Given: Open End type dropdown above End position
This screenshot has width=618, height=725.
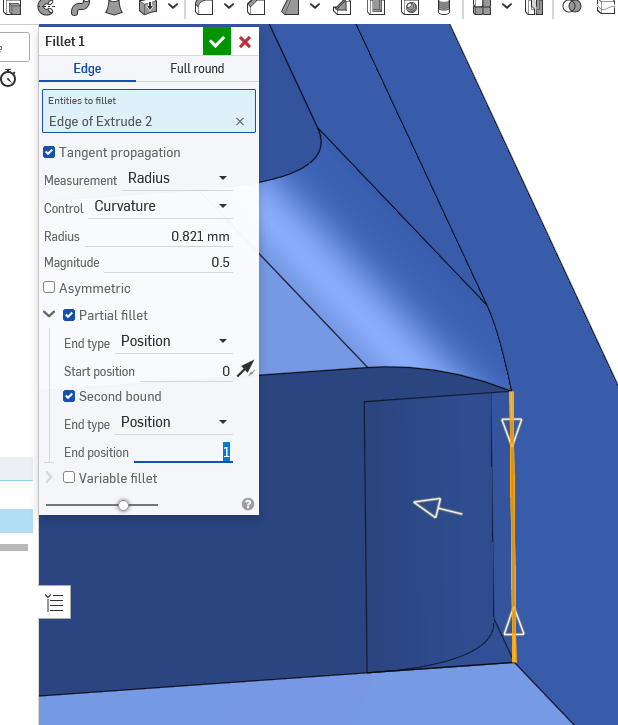Looking at the screenshot, I should (x=174, y=423).
